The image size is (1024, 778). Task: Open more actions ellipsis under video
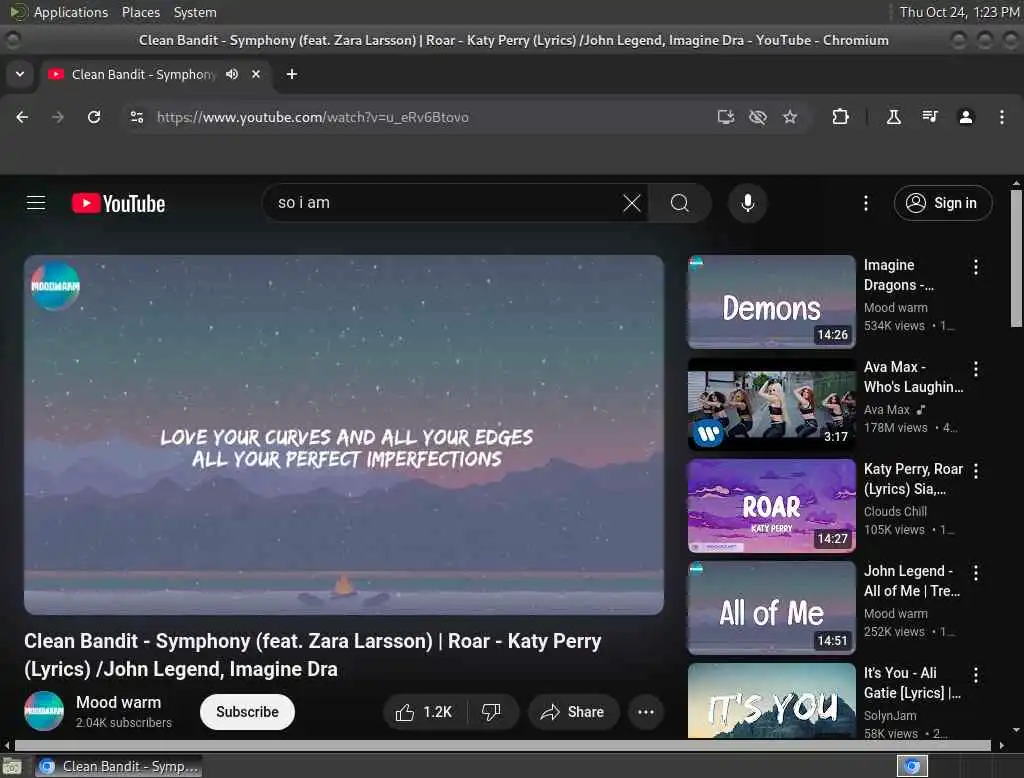click(646, 712)
